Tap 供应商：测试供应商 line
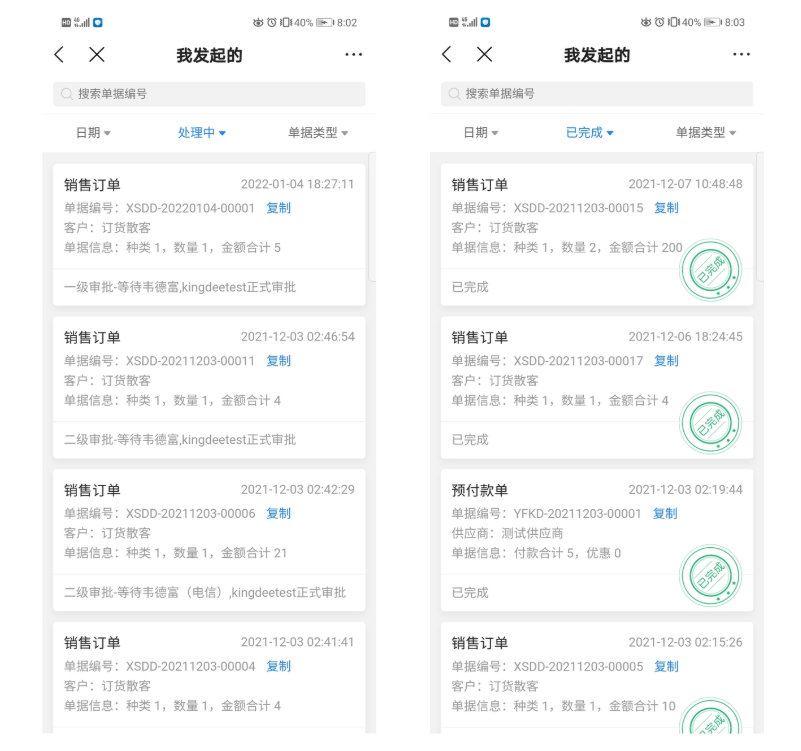The width and height of the screenshot is (801, 751). click(507, 533)
